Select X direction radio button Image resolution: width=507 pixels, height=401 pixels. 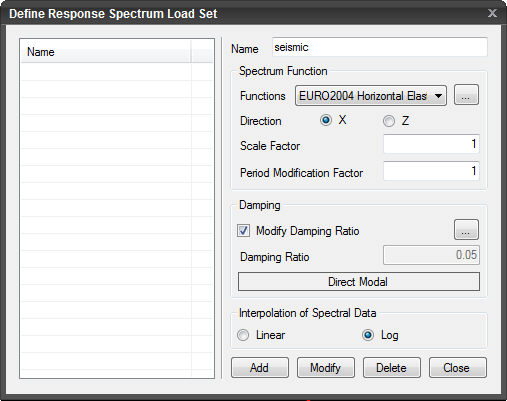point(326,120)
